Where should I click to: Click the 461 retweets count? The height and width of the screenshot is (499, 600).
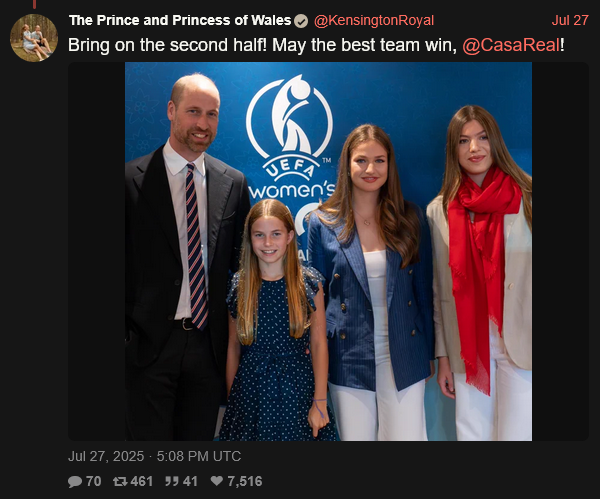point(142,481)
